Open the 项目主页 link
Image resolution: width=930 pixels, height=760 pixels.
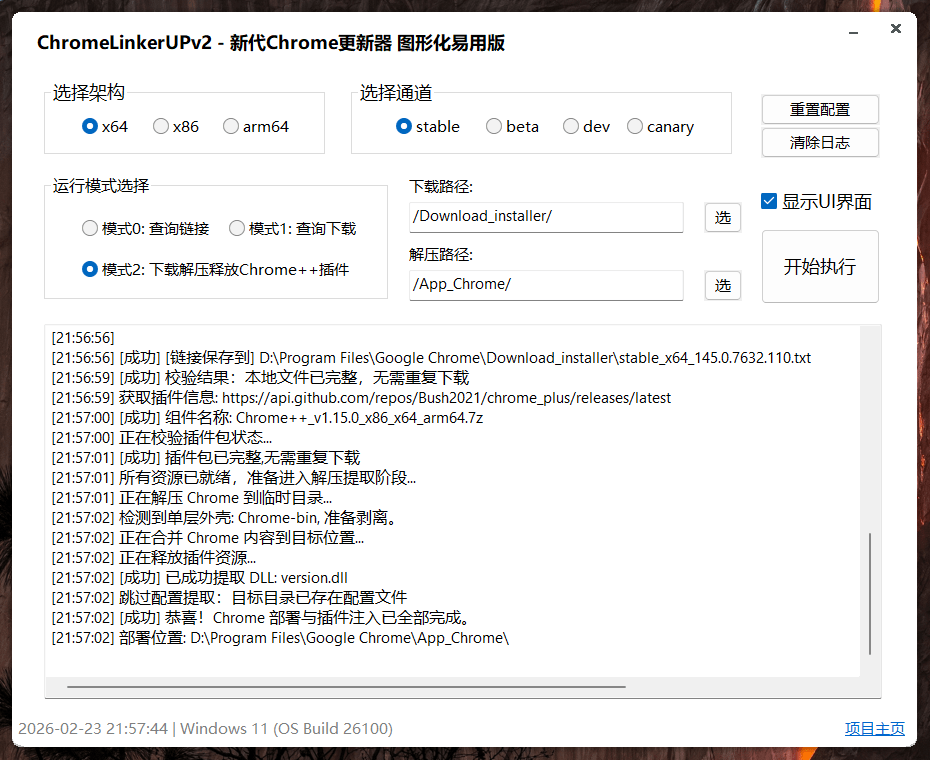click(x=875, y=729)
